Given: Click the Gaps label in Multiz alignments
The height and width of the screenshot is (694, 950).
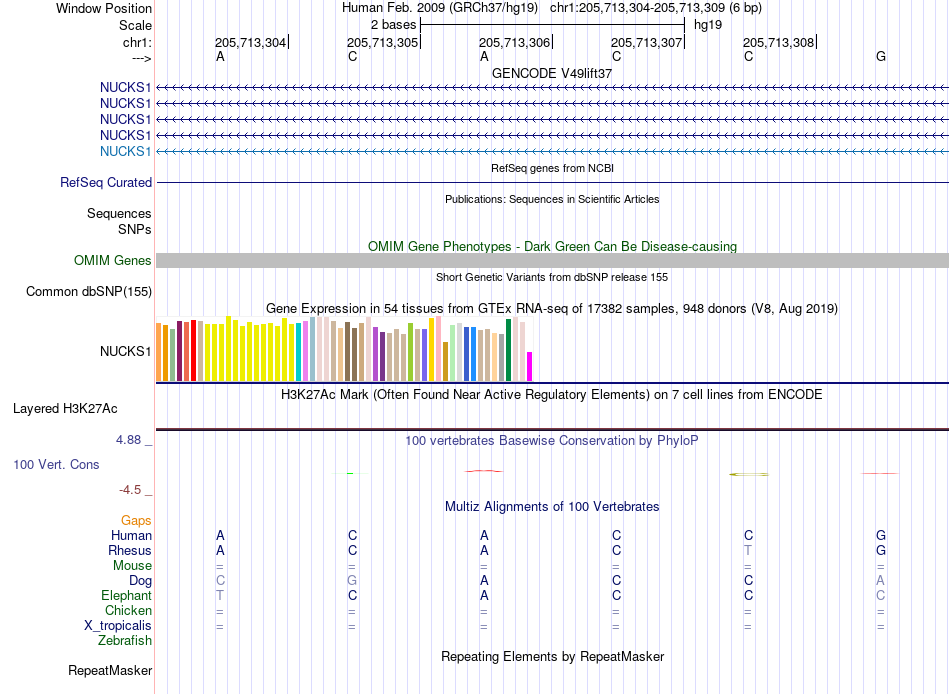Looking at the screenshot, I should (136, 521).
